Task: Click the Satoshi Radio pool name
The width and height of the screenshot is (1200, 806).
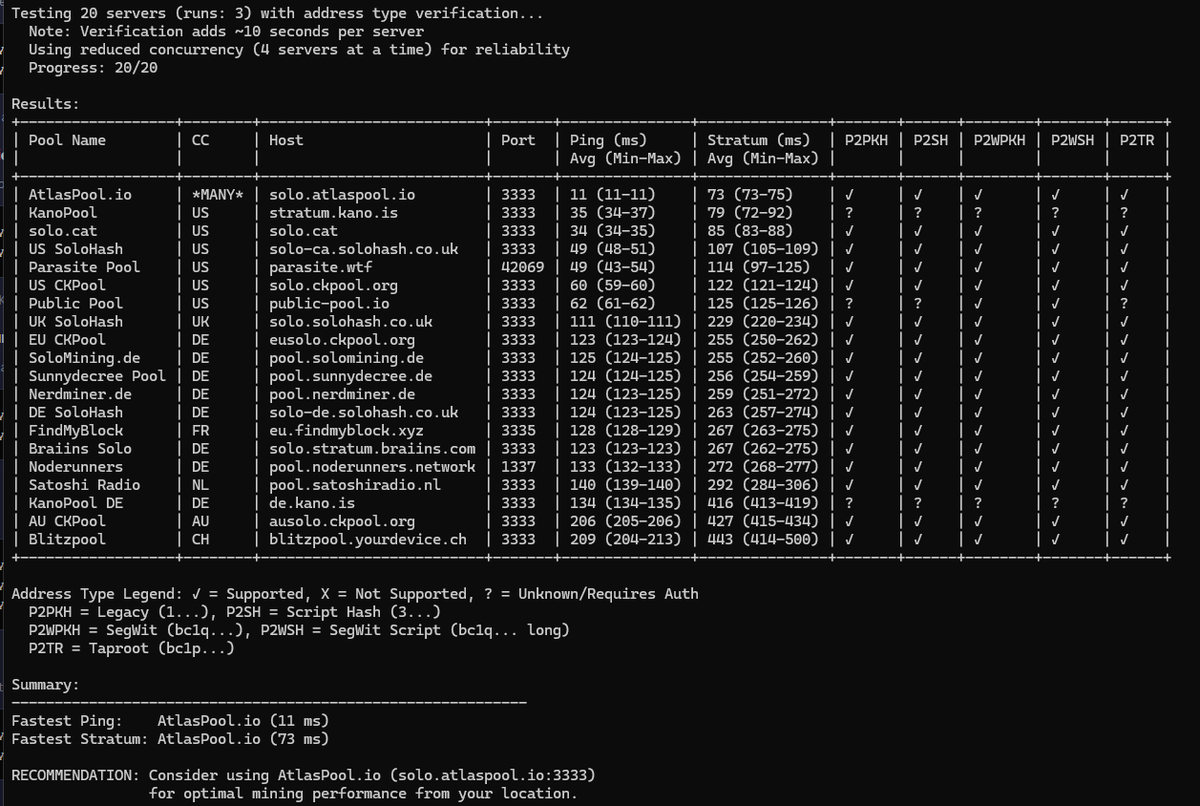Action: coord(84,484)
